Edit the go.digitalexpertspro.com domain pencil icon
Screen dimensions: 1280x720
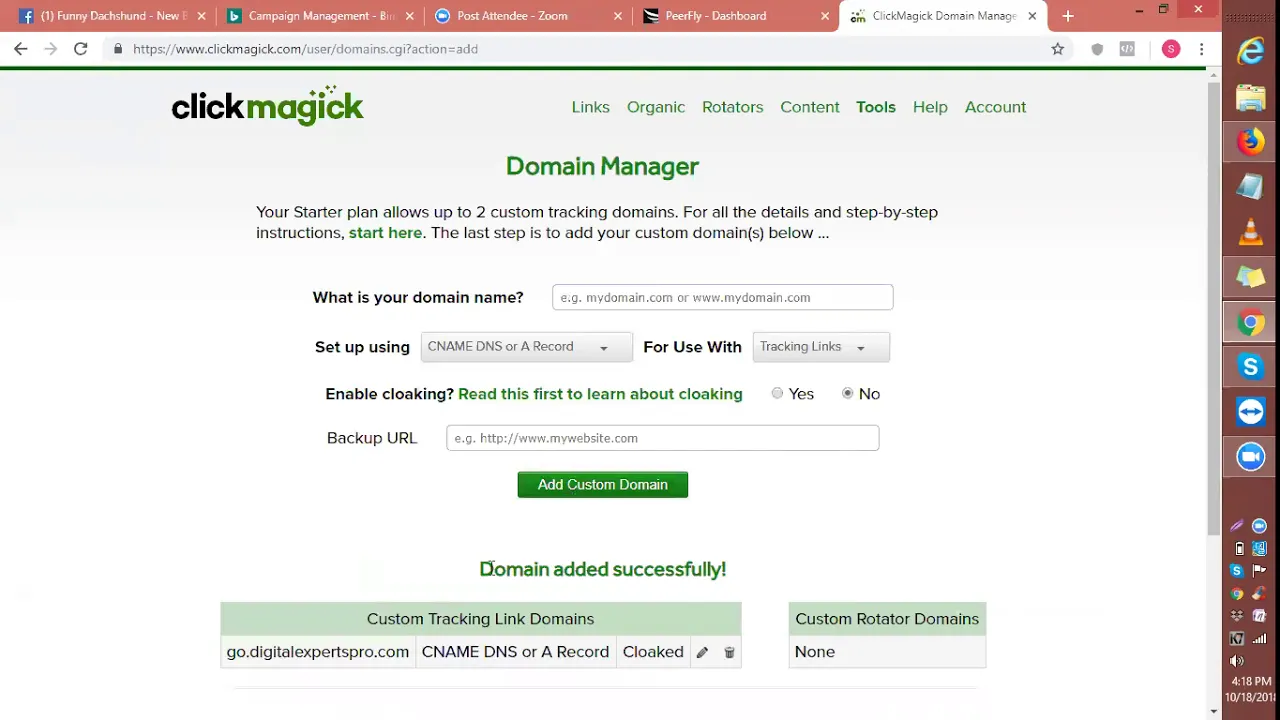click(702, 652)
